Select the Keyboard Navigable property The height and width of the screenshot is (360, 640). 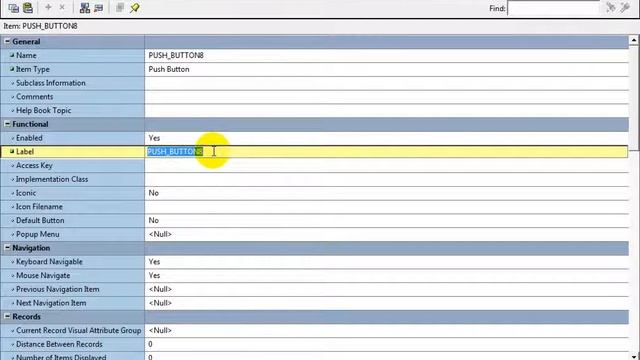[x=314, y=262]
